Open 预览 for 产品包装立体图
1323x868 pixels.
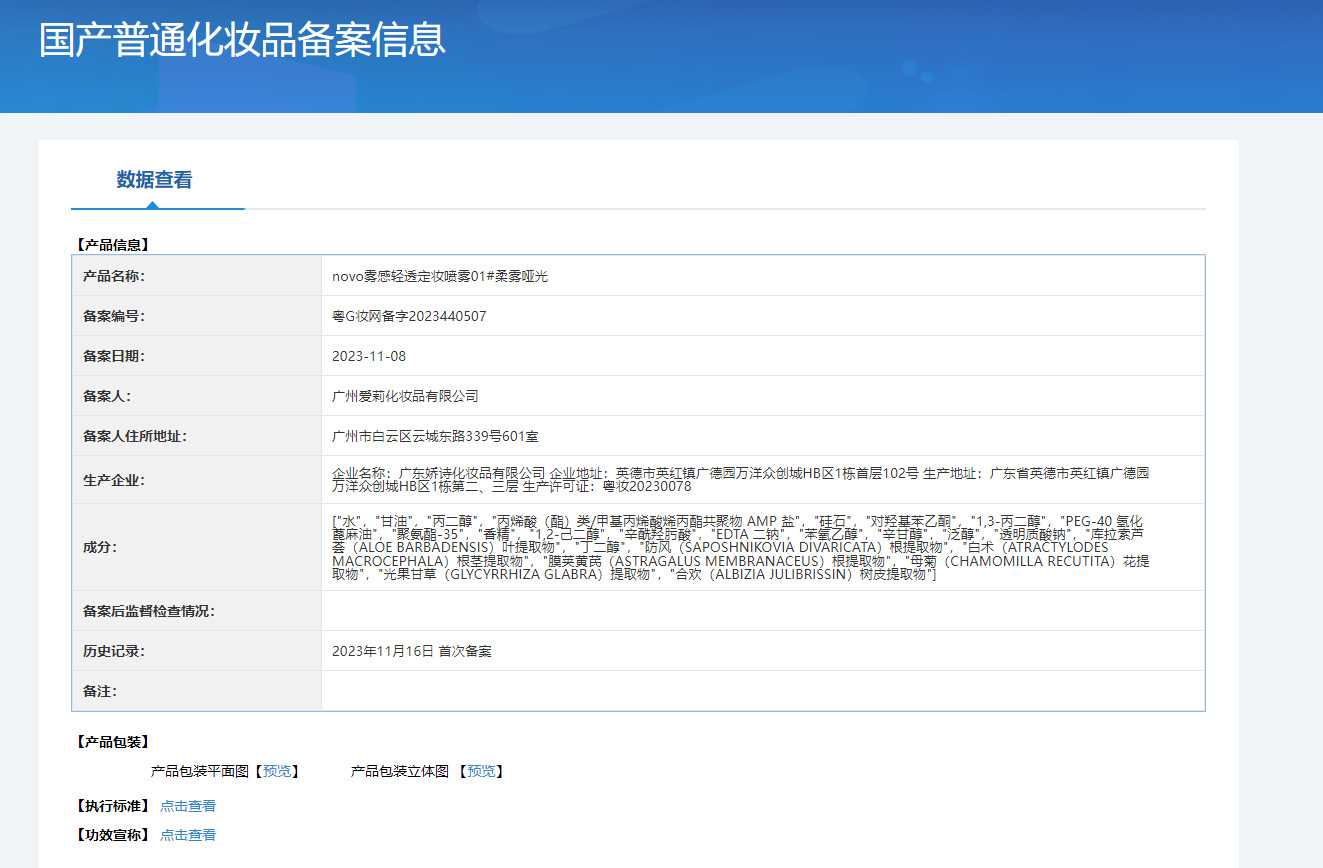point(480,771)
